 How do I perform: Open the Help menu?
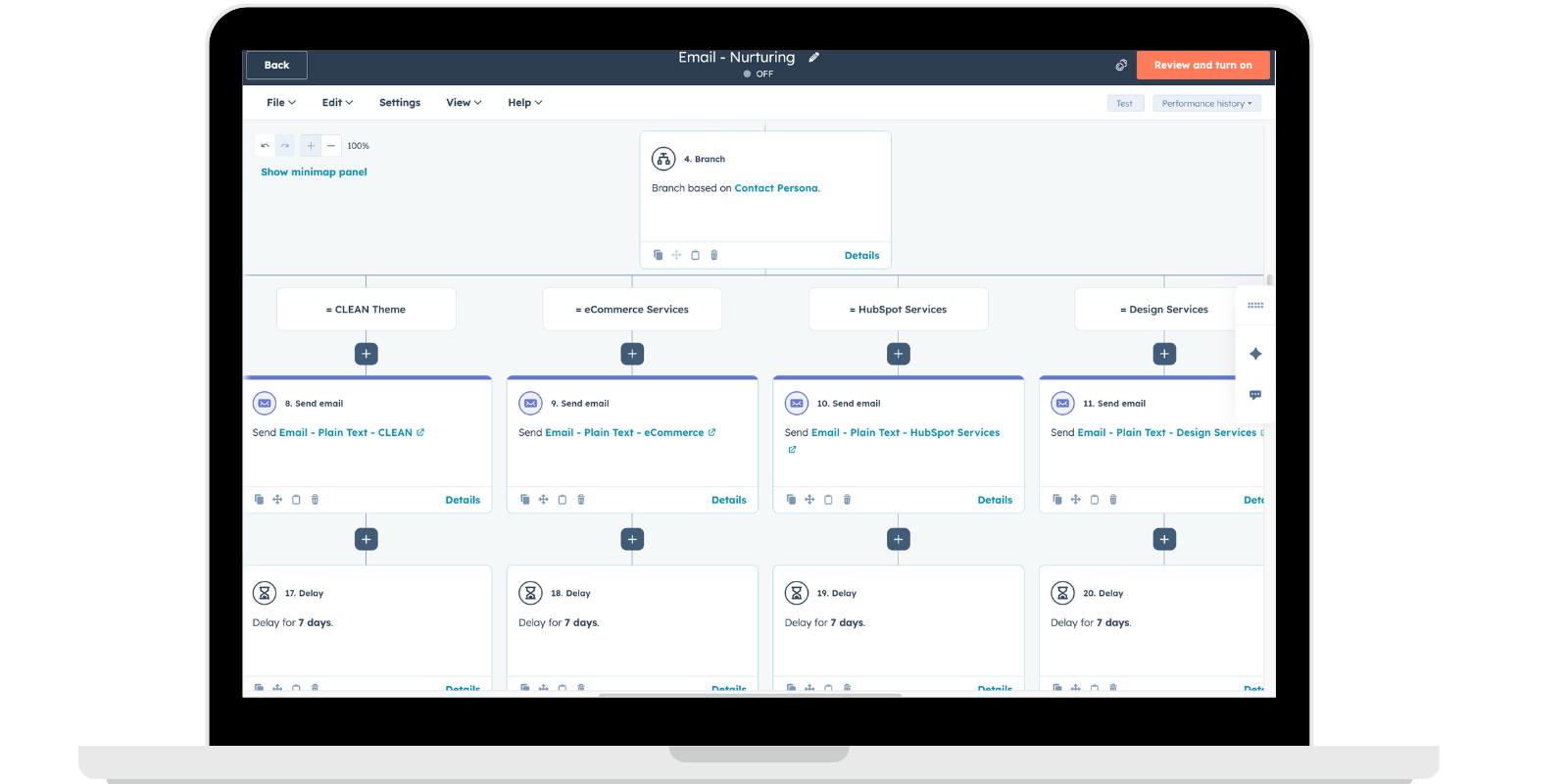tap(524, 102)
